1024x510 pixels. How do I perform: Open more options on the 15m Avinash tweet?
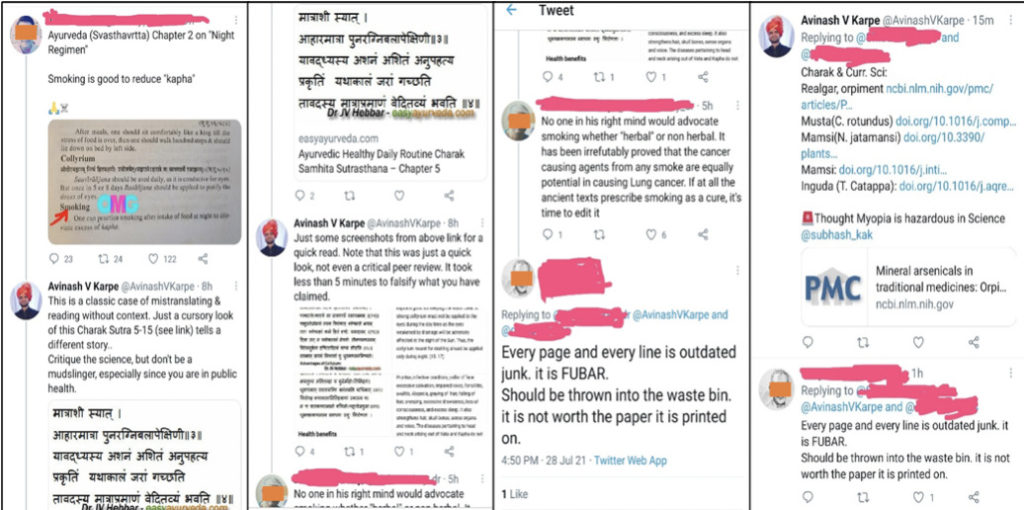(1012, 21)
